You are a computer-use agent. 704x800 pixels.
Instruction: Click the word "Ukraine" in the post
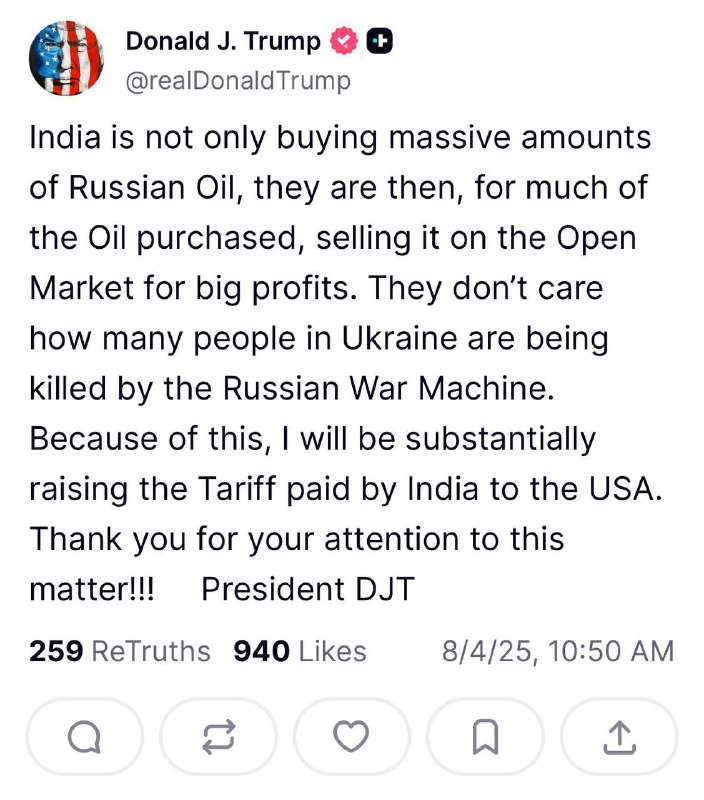[399, 338]
